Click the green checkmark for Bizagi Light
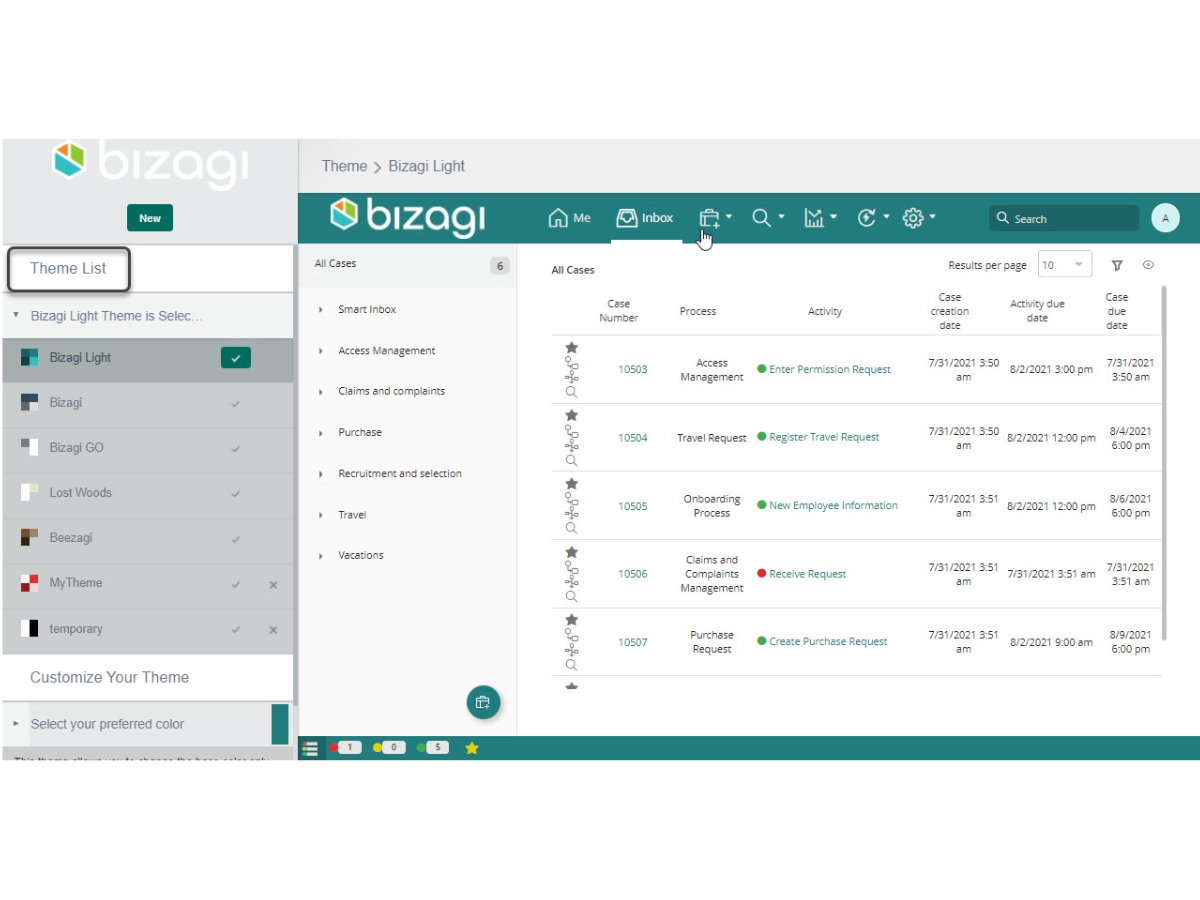 click(236, 357)
